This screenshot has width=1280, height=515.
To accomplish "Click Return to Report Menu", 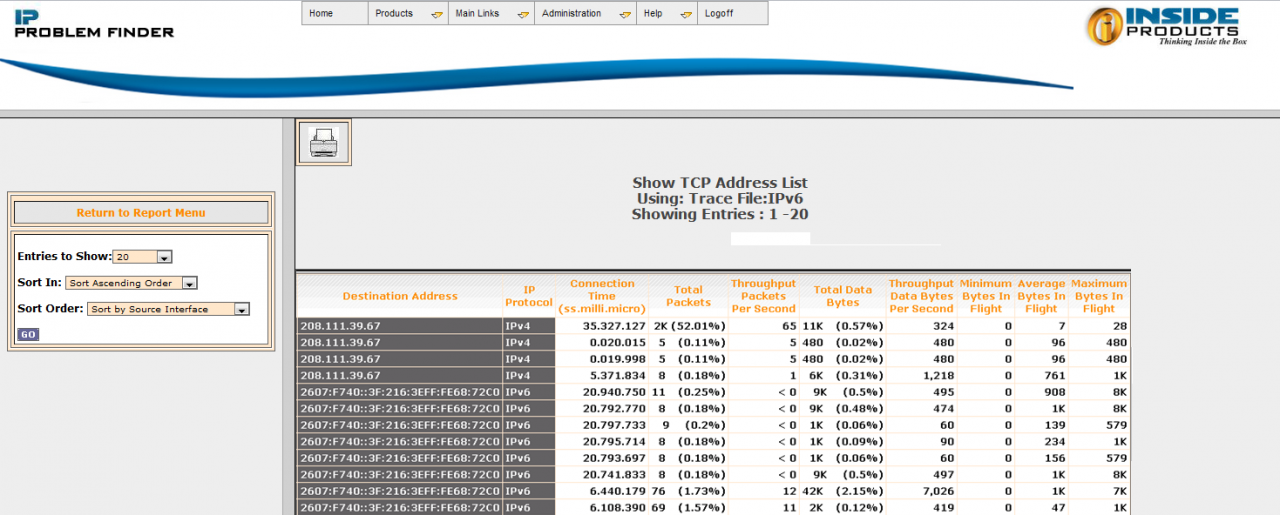I will [141, 213].
